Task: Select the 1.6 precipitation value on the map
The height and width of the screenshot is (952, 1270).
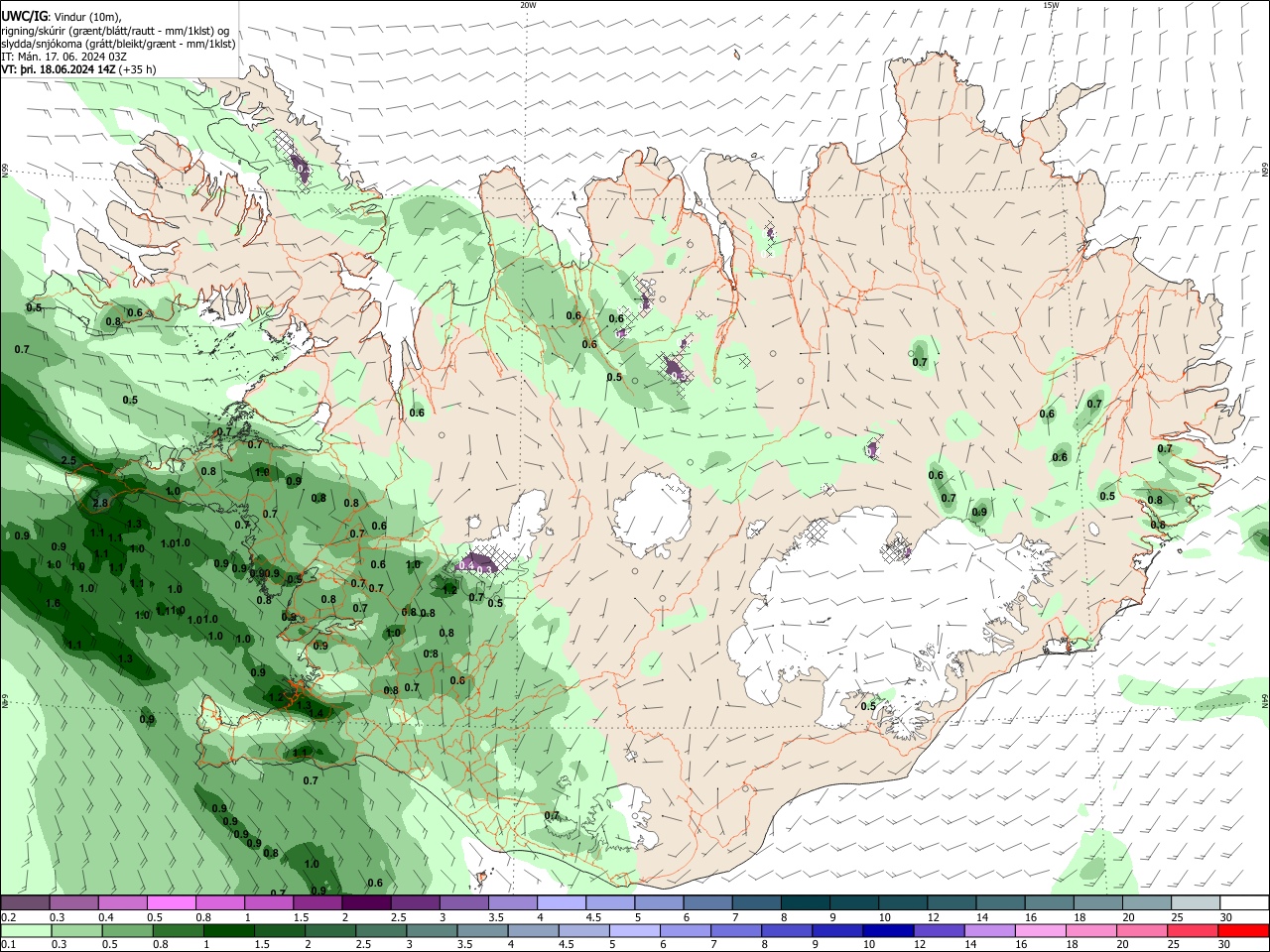Action: pos(53,603)
